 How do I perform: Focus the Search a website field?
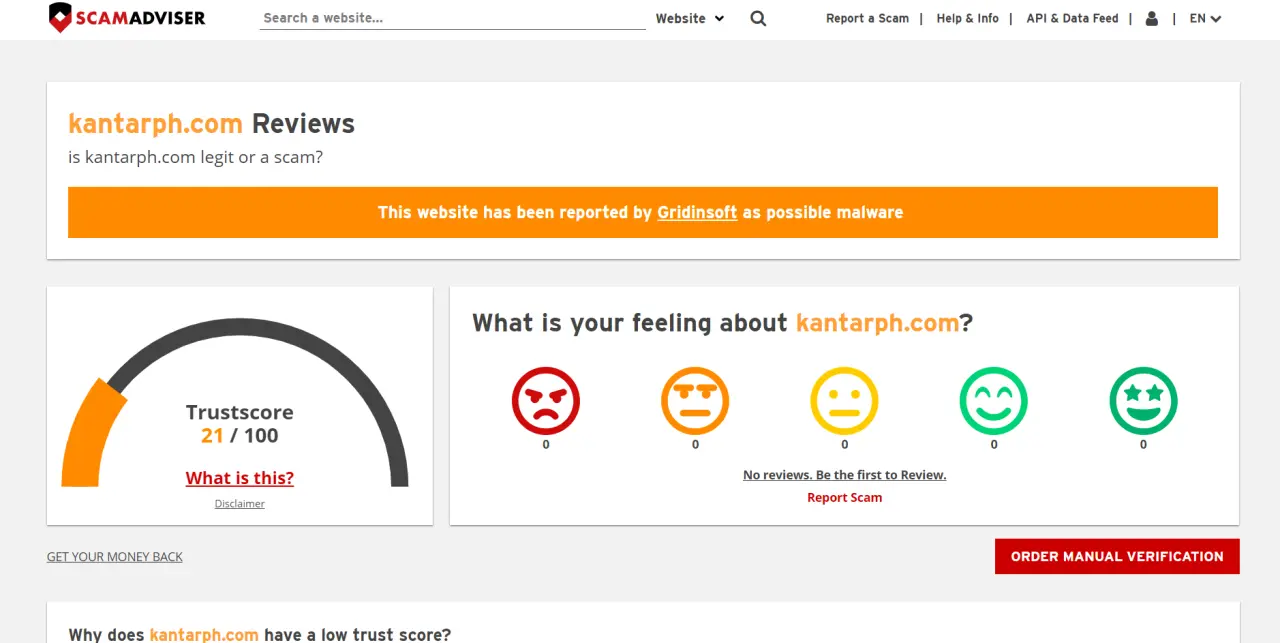click(452, 18)
